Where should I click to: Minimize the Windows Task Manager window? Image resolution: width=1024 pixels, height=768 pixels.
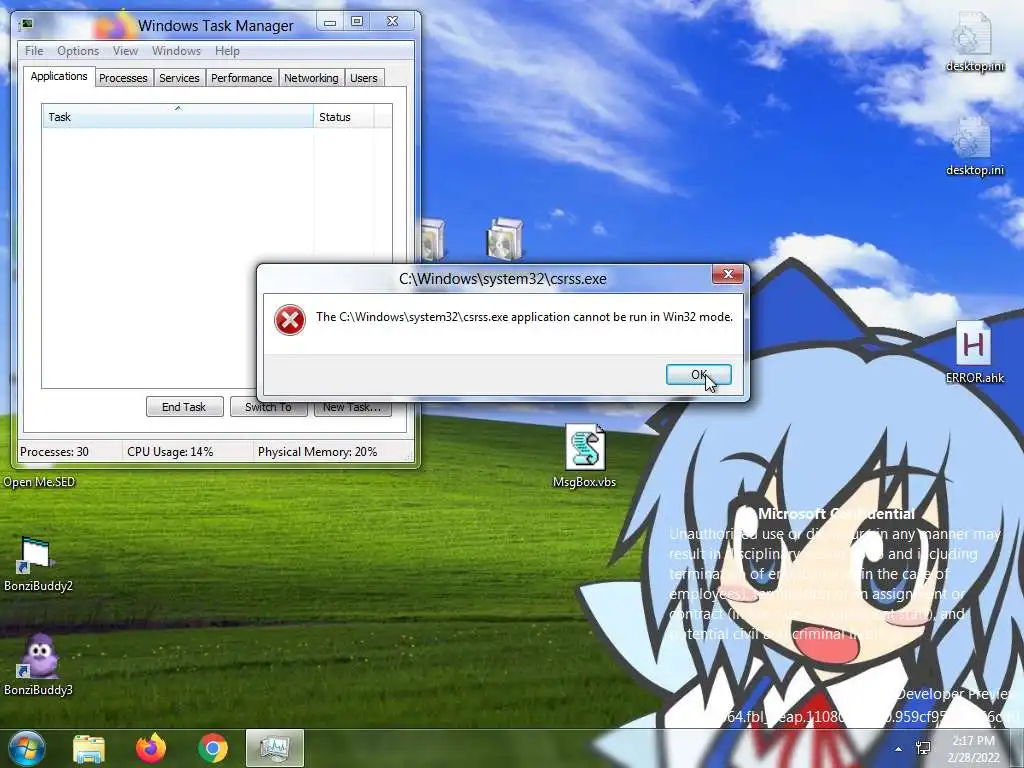330,22
